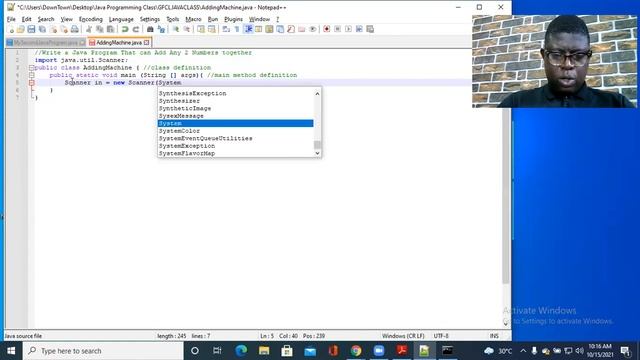The image size is (640, 360).
Task: Open the Plugins menu
Action: pos(233,19)
